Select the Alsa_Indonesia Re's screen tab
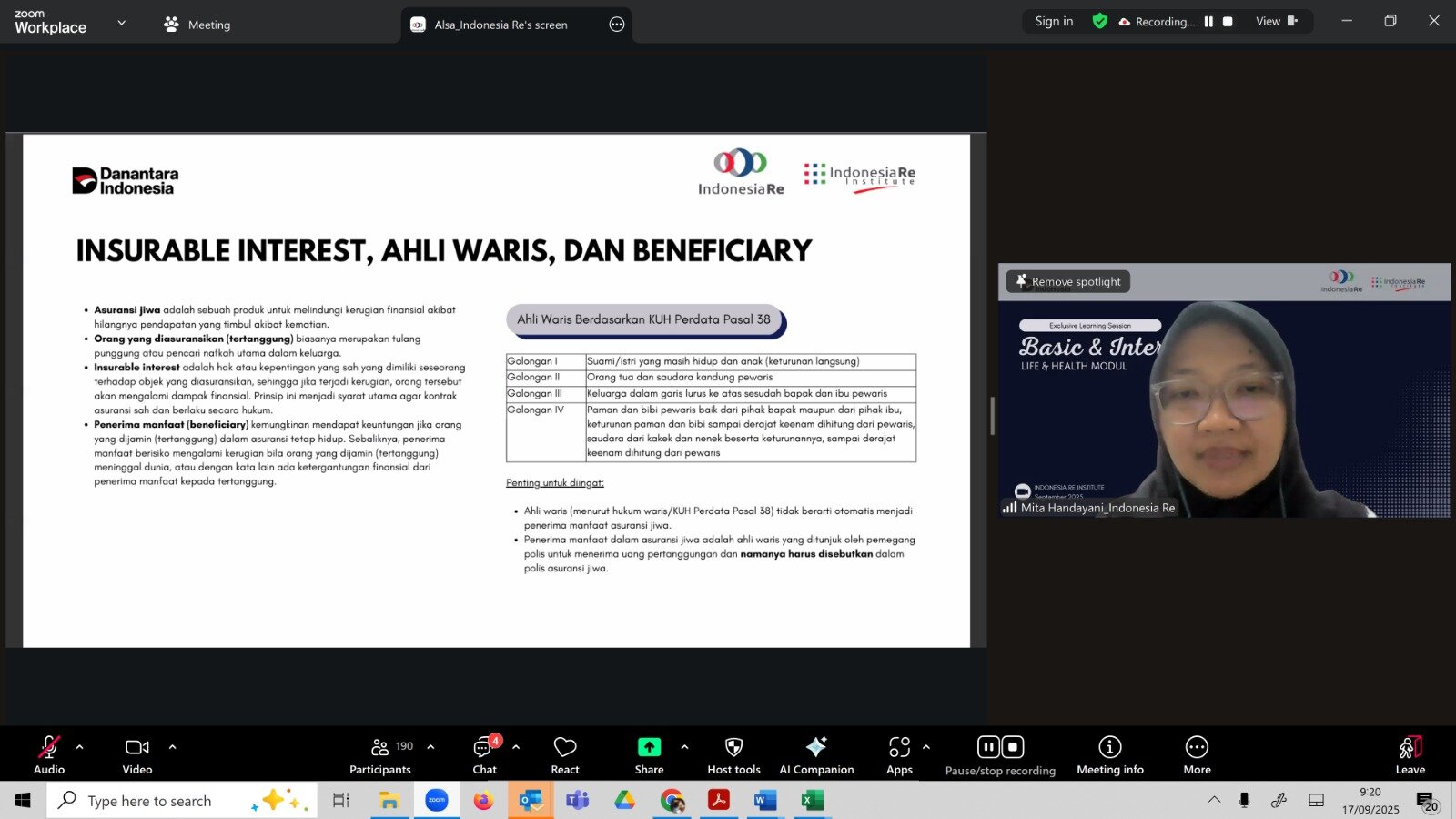The width and height of the screenshot is (1456, 819). coord(500,25)
